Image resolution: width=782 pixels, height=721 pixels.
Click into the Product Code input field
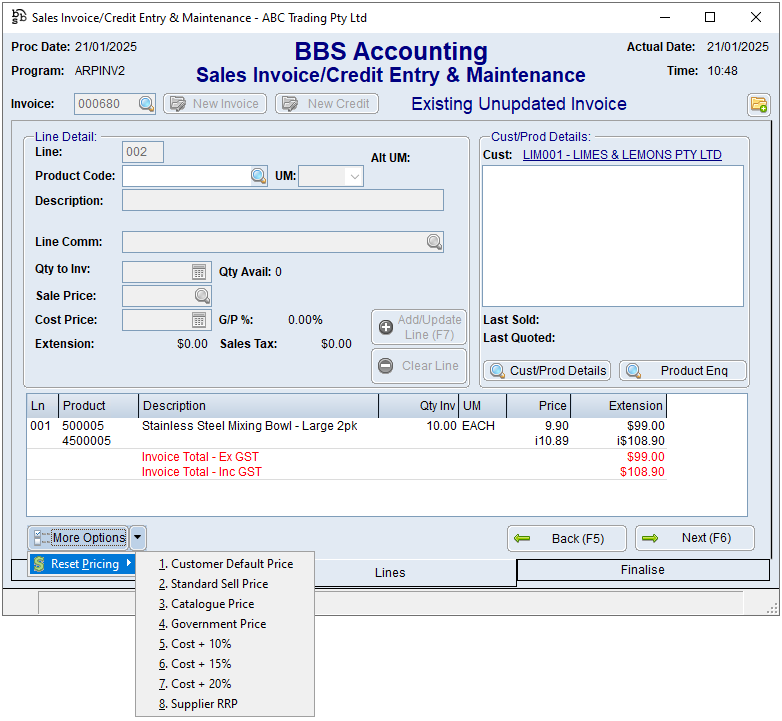186,176
